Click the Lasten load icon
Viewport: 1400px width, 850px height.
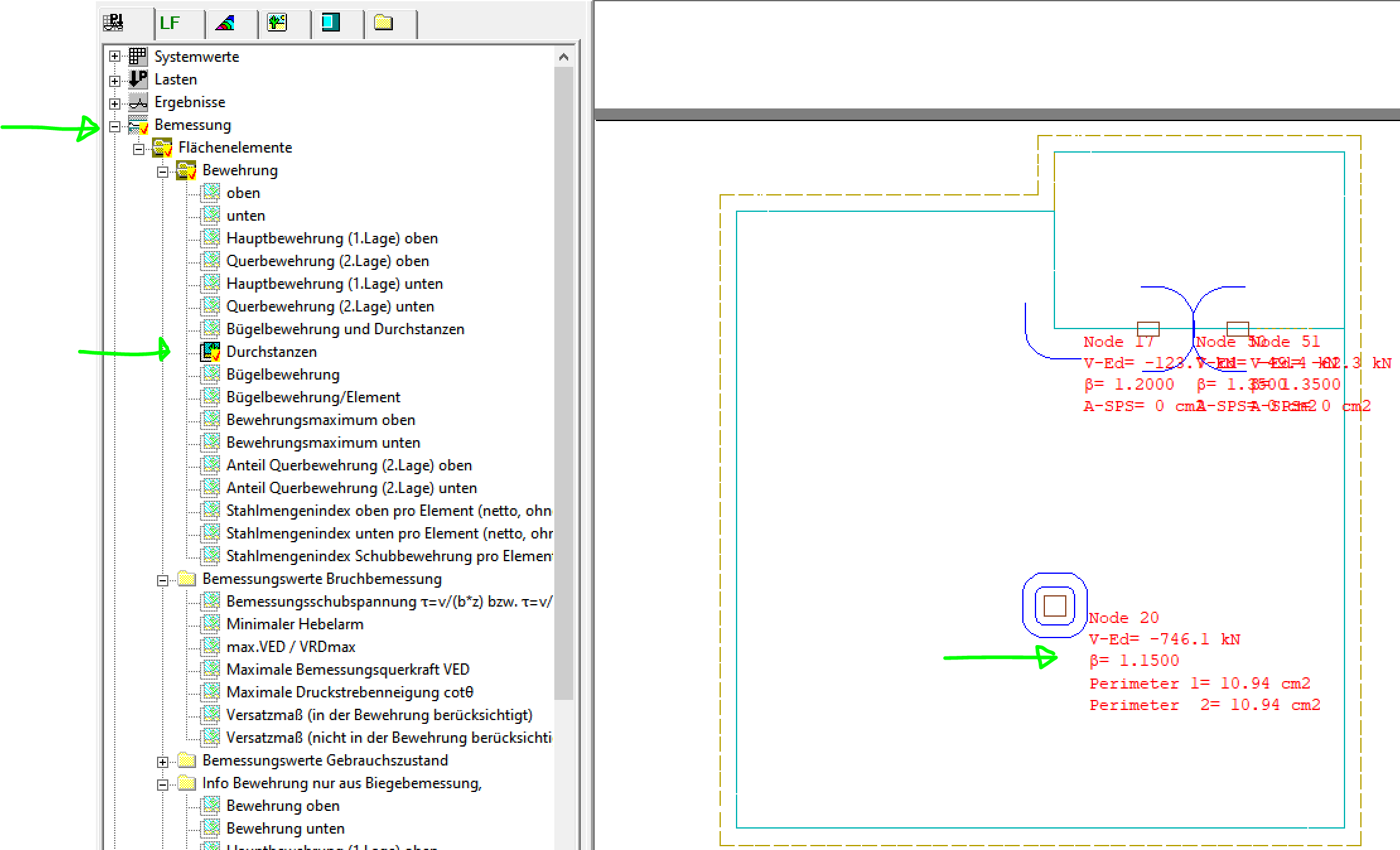(x=137, y=79)
